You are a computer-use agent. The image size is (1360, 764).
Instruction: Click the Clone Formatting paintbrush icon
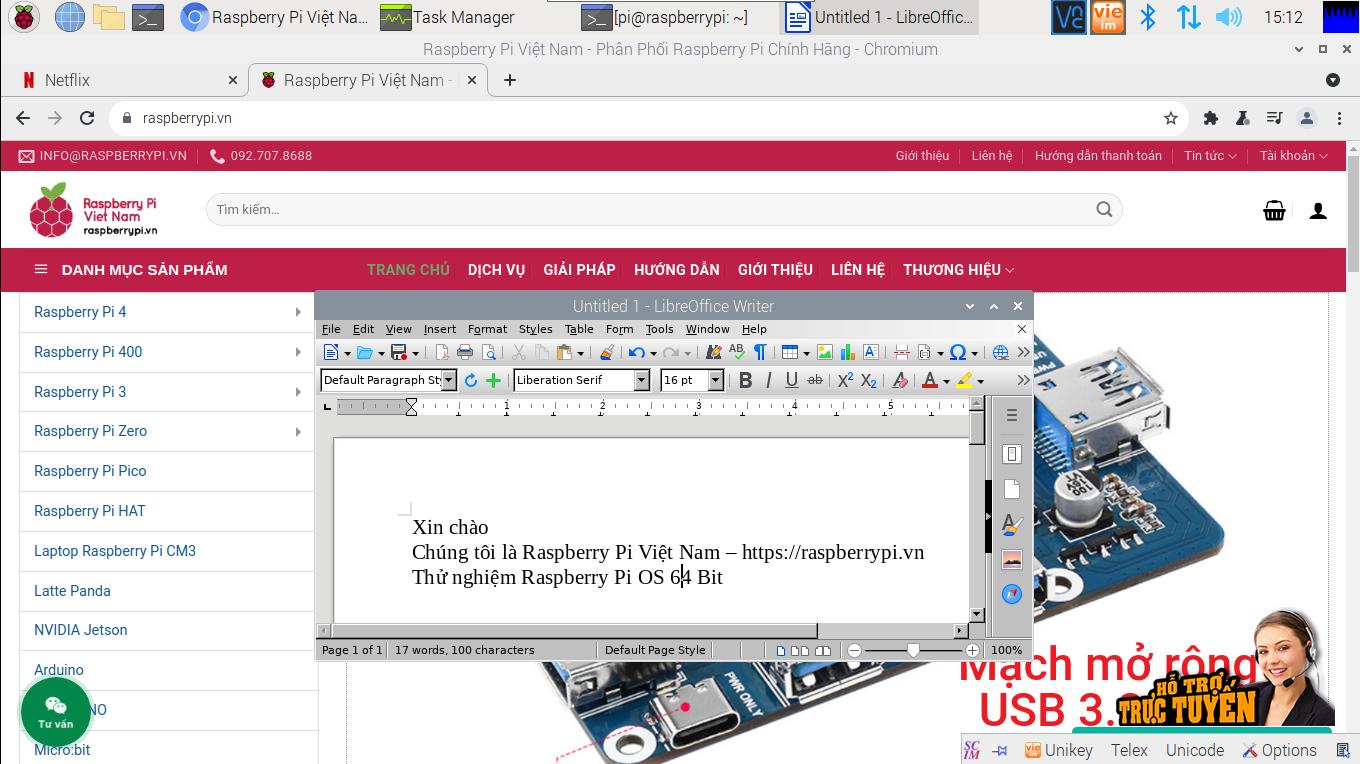[x=606, y=352]
